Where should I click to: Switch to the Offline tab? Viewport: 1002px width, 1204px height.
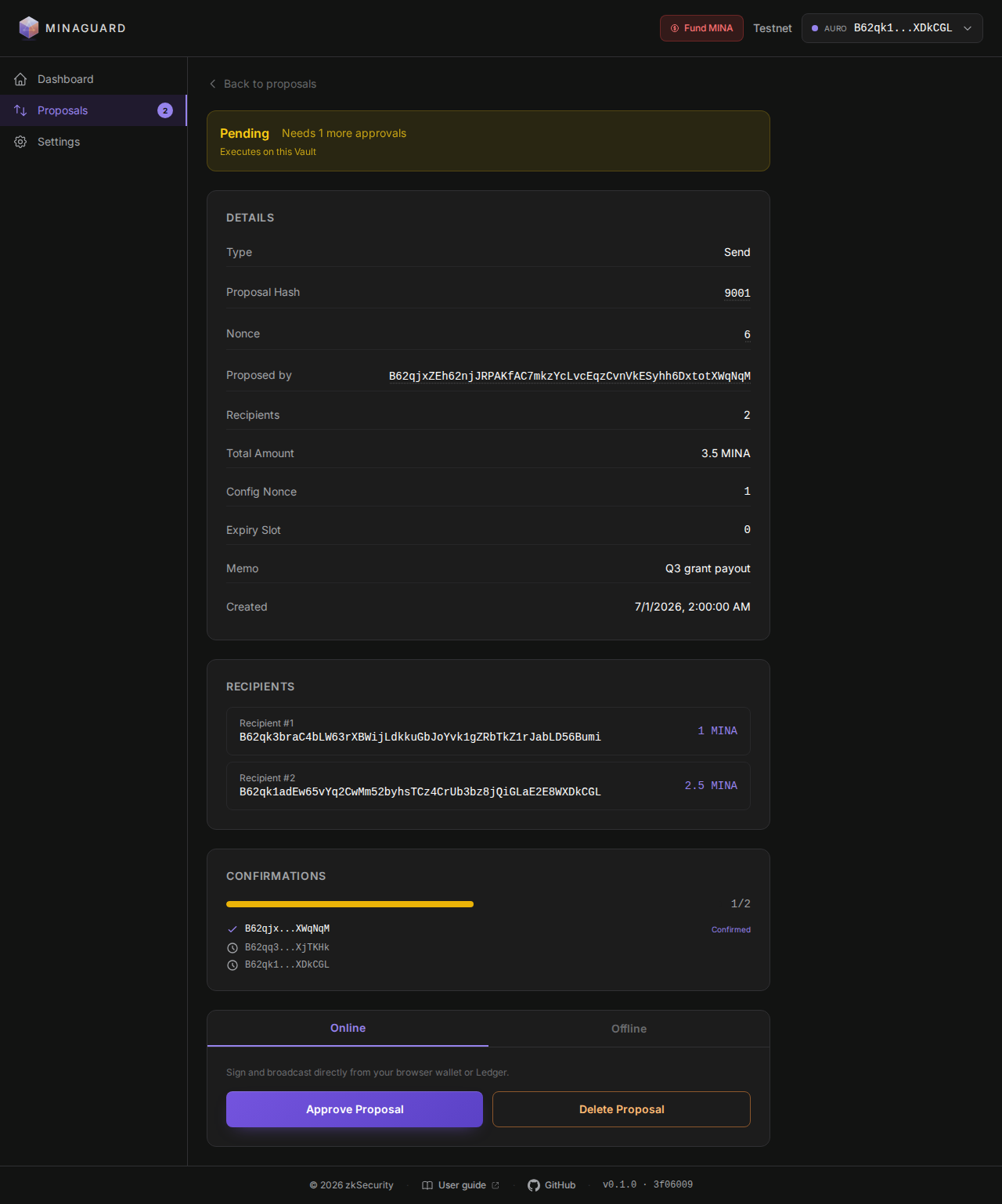(x=629, y=1029)
